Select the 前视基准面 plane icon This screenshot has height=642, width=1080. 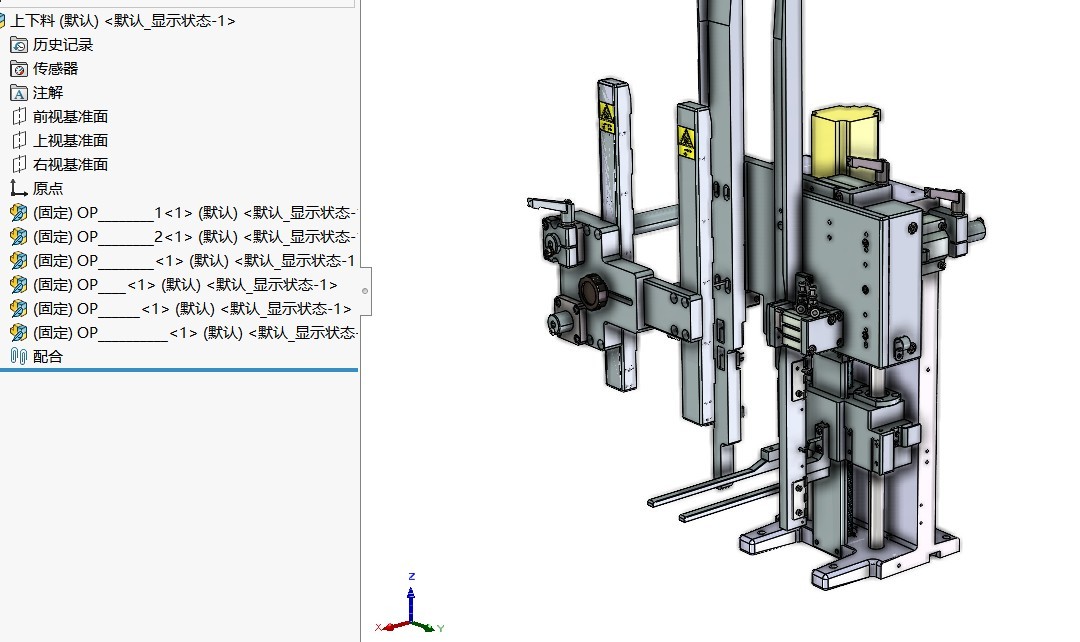pos(19,116)
